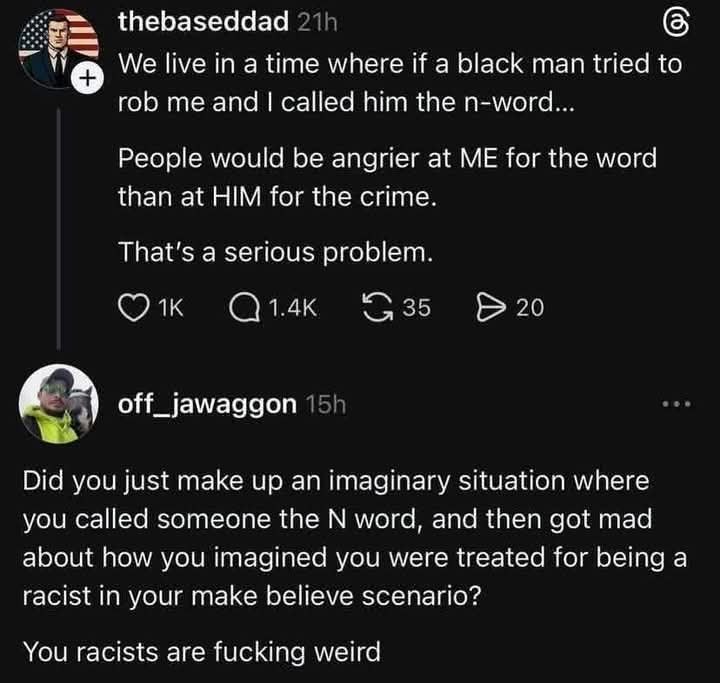View the 1.4K replies count
Viewport: 720px width, 683px height.
[292, 308]
